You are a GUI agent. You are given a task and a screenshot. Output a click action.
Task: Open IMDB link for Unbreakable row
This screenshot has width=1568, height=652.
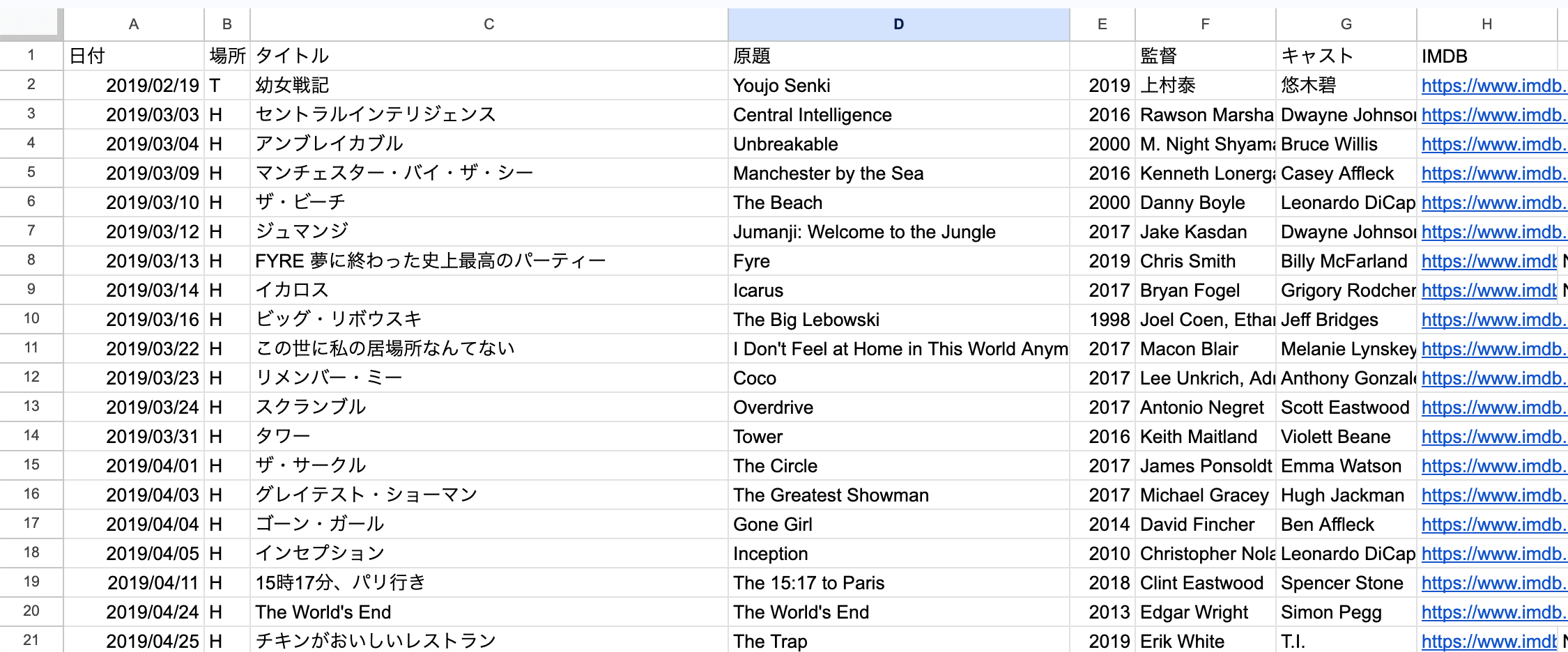(1494, 144)
